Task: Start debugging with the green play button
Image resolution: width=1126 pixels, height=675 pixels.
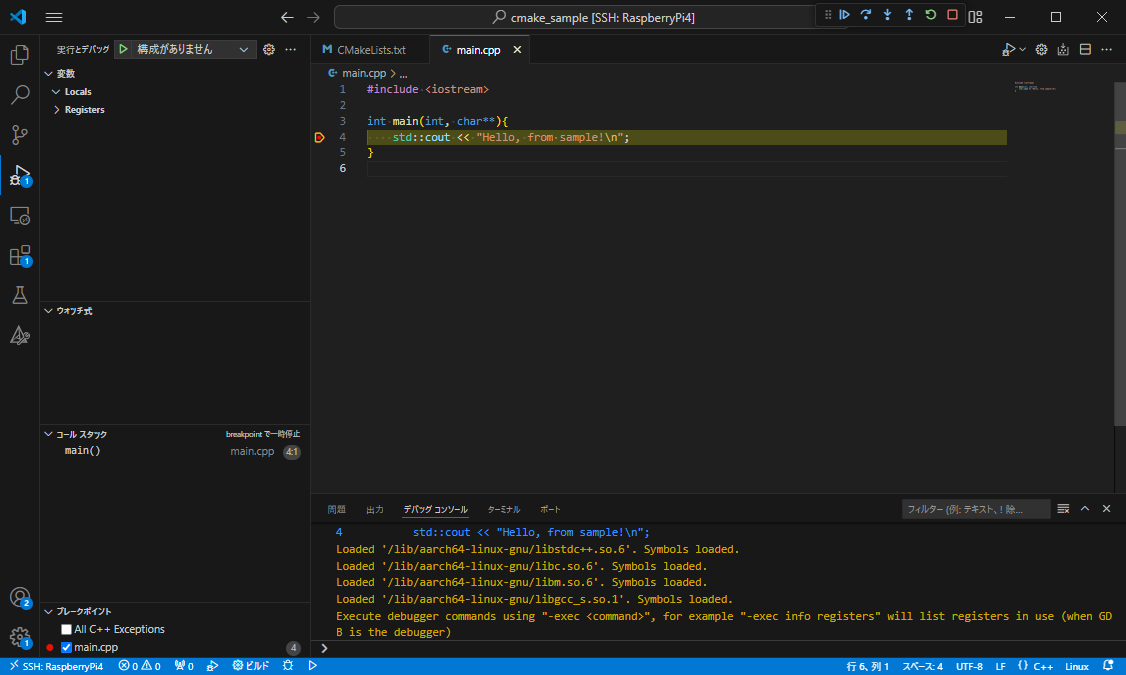Action: coord(124,49)
